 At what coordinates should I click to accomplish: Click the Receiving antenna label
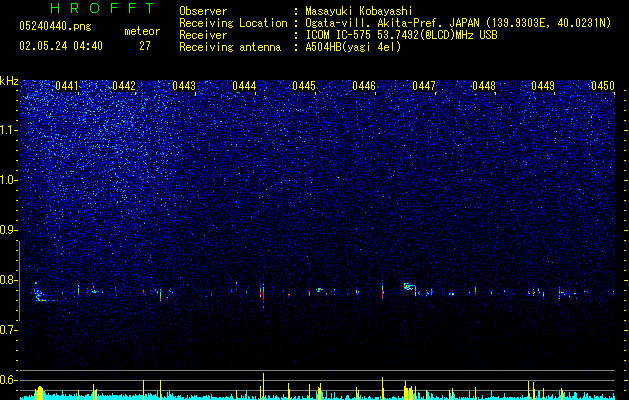230,47
